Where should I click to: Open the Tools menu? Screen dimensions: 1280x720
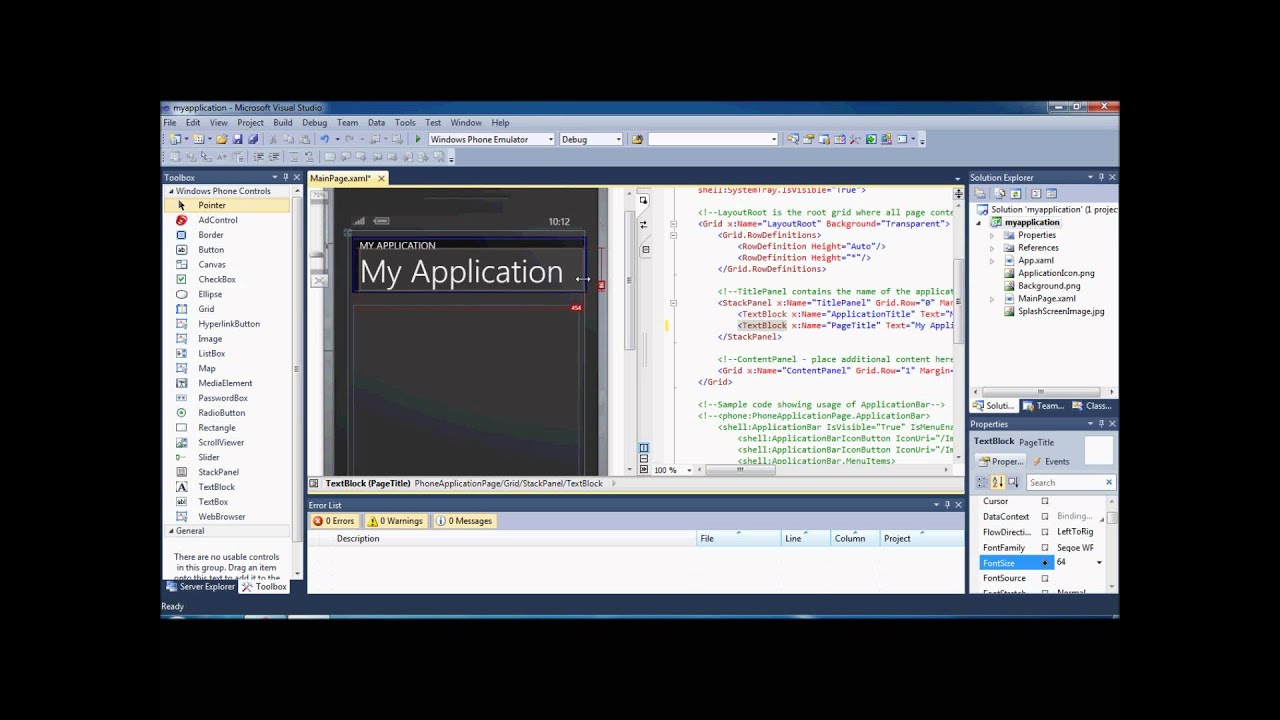(405, 123)
